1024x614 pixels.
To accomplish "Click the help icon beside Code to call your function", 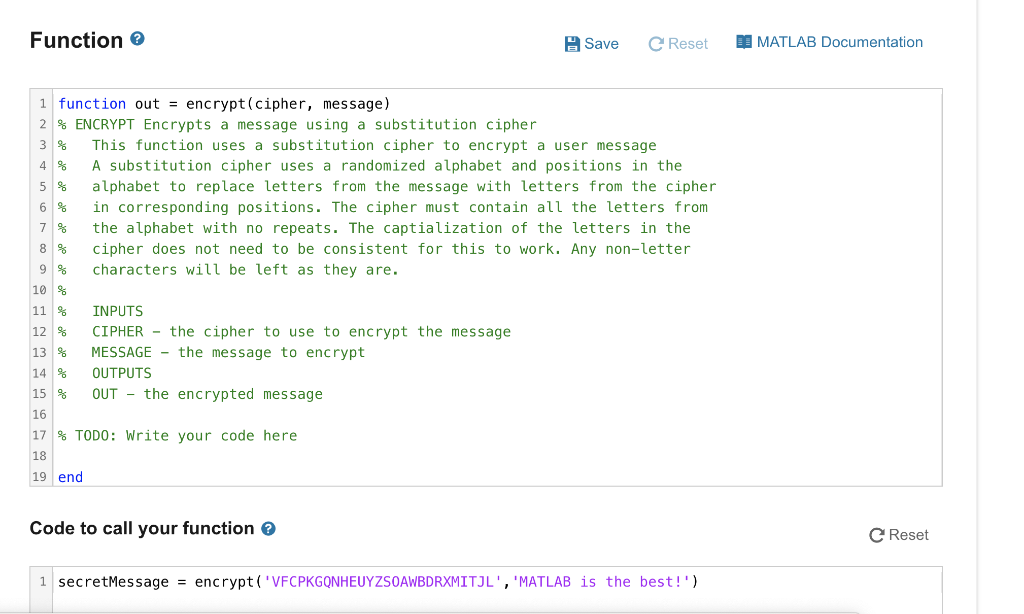I will tap(267, 529).
